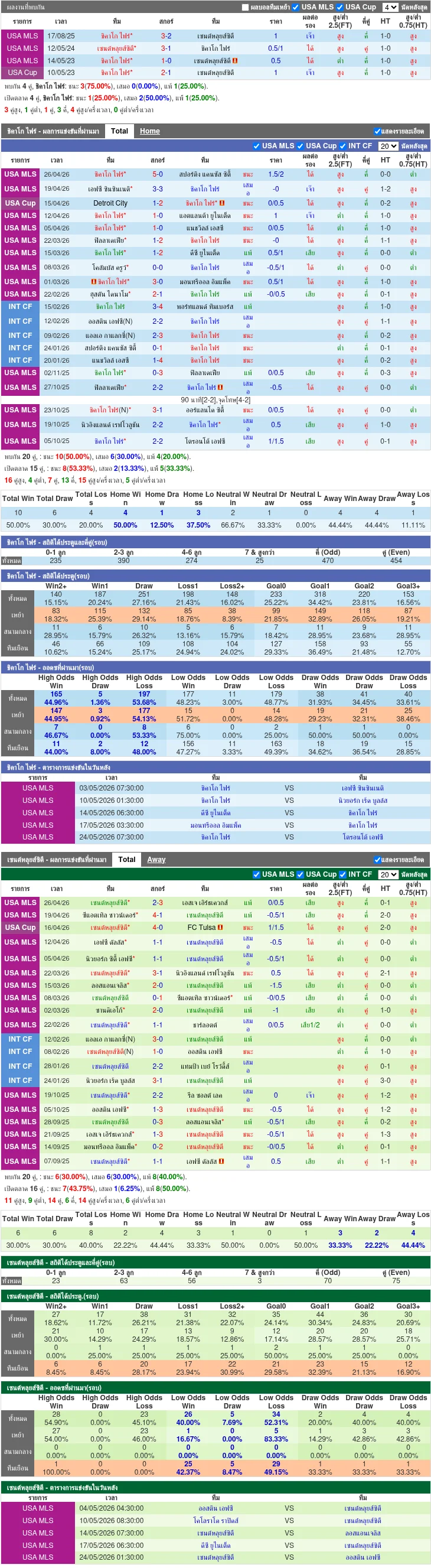This screenshot has height=1568, width=431.
Task: Open the head-to-head match count dropdown showing 4
Action: [x=390, y=7]
